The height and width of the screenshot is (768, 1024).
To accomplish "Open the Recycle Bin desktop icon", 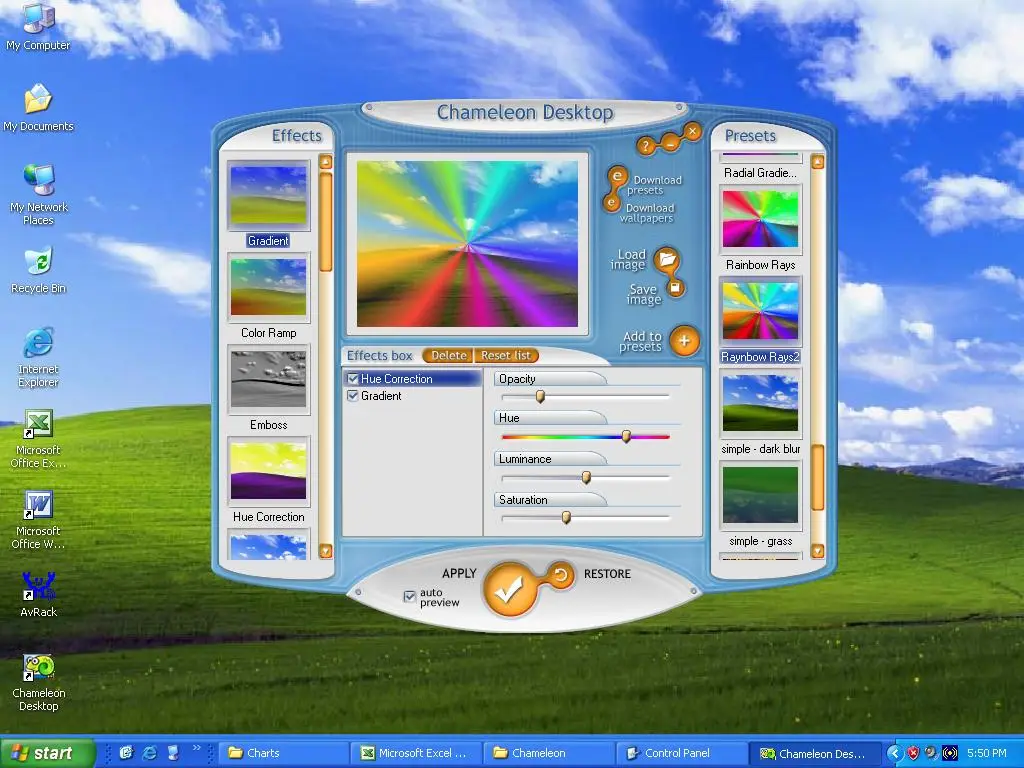I will point(38,270).
